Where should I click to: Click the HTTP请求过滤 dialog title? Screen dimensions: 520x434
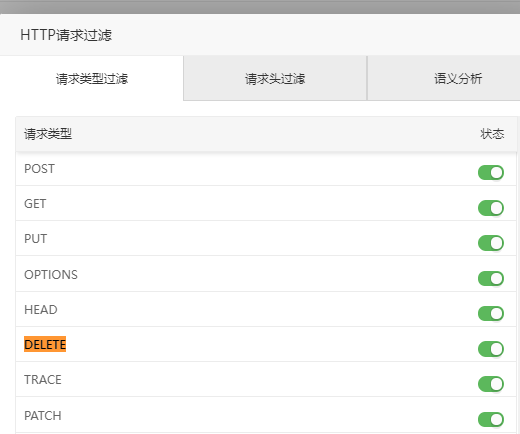pyautogui.click(x=66, y=35)
